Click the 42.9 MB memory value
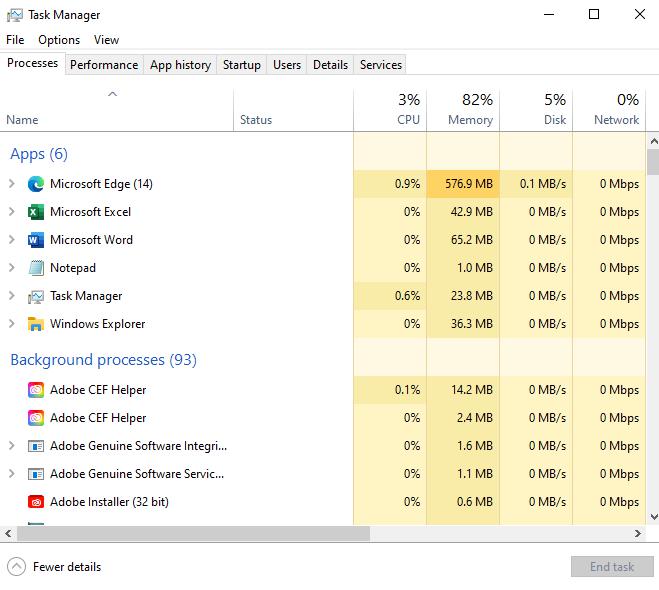The image size is (659, 590). click(x=472, y=212)
